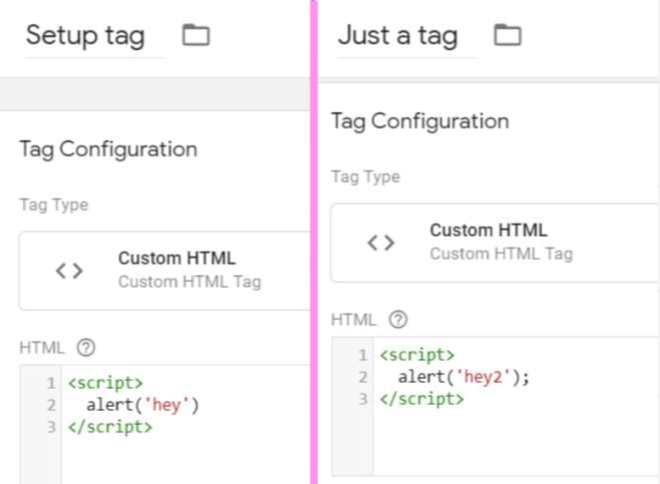This screenshot has width=660, height=484.
Task: Click the alert('hey2'); code line
Action: click(463, 377)
